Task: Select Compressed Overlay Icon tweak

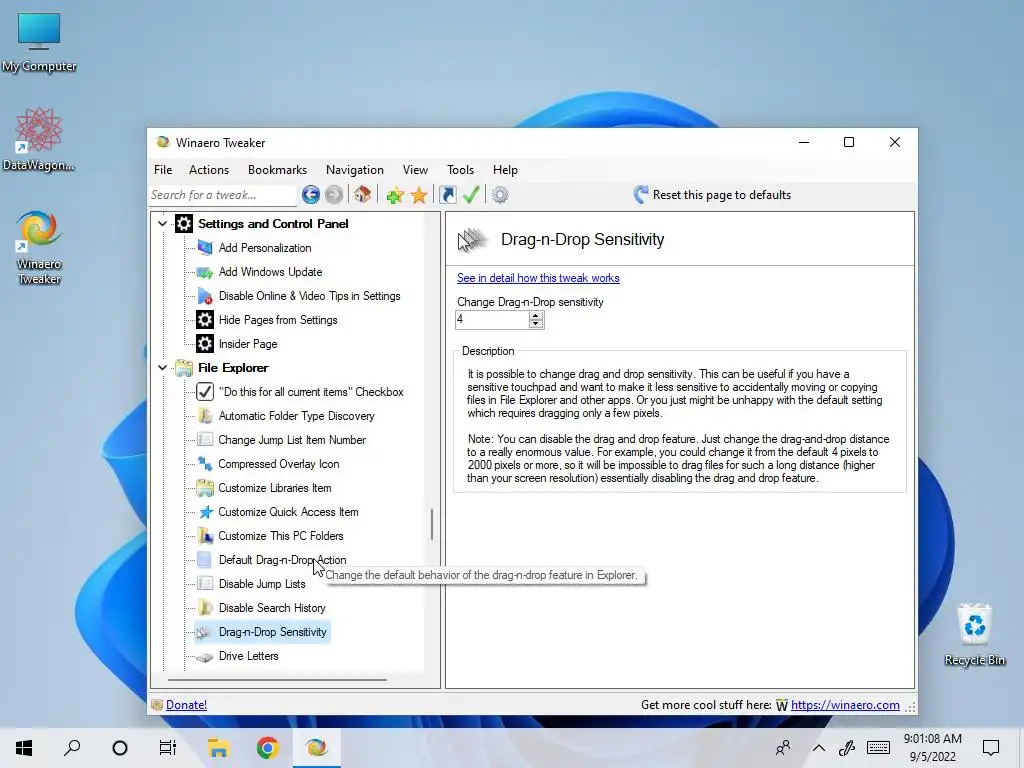Action: (x=279, y=464)
